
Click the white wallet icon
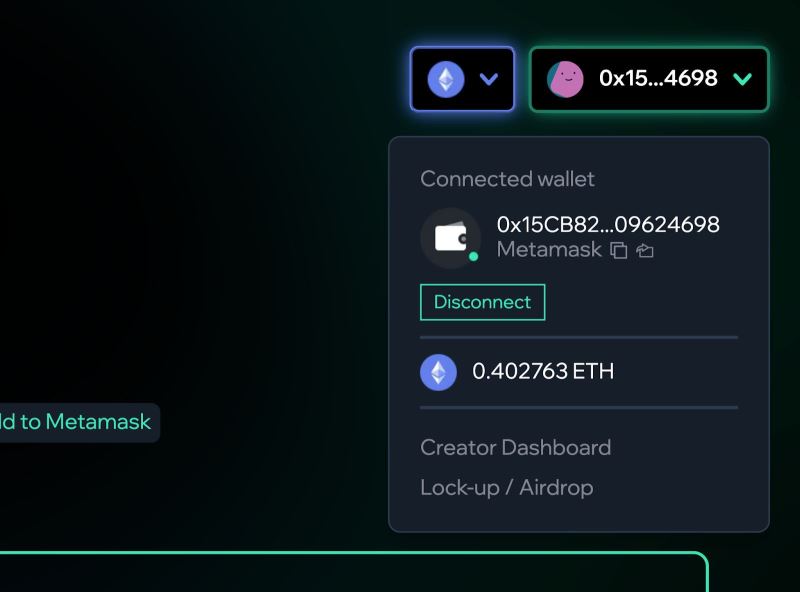tap(451, 238)
